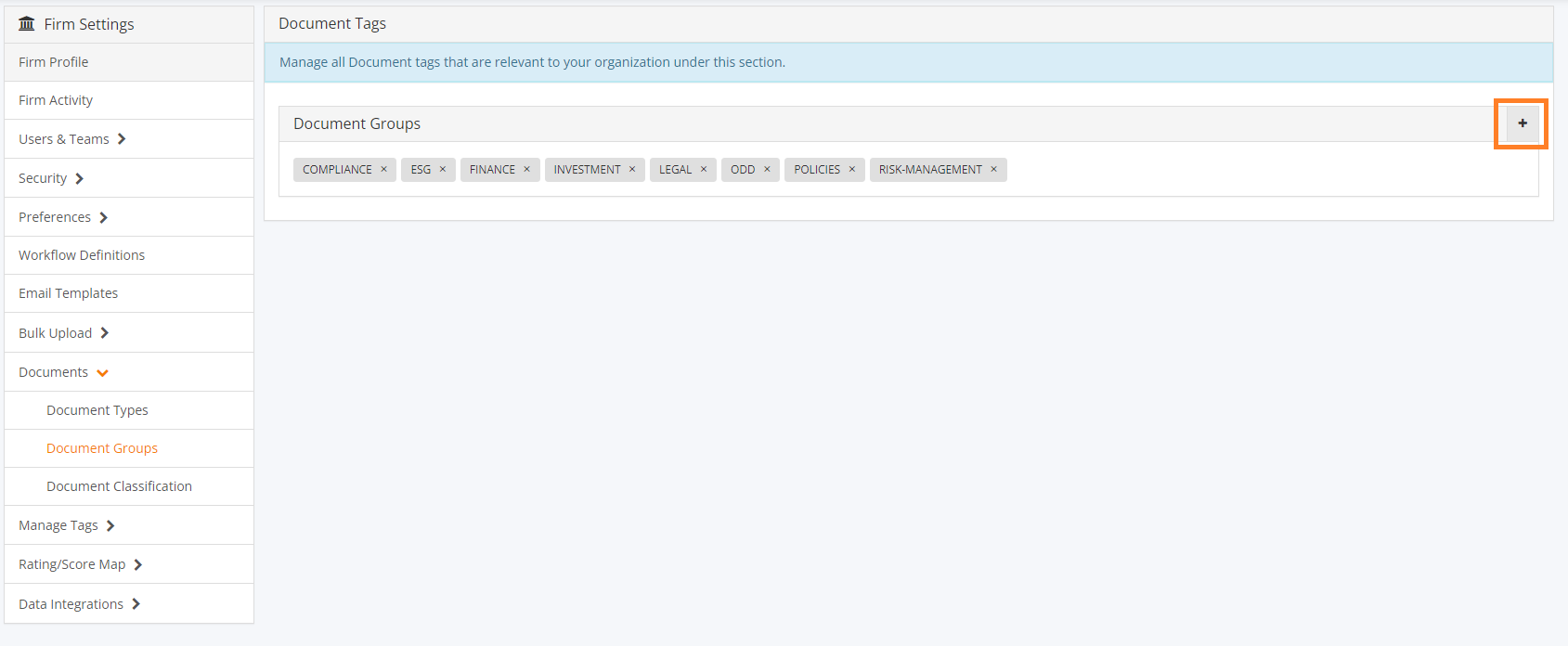Image resolution: width=1568 pixels, height=646 pixels.
Task: Click the LEGAL tag label
Action: 676,170
